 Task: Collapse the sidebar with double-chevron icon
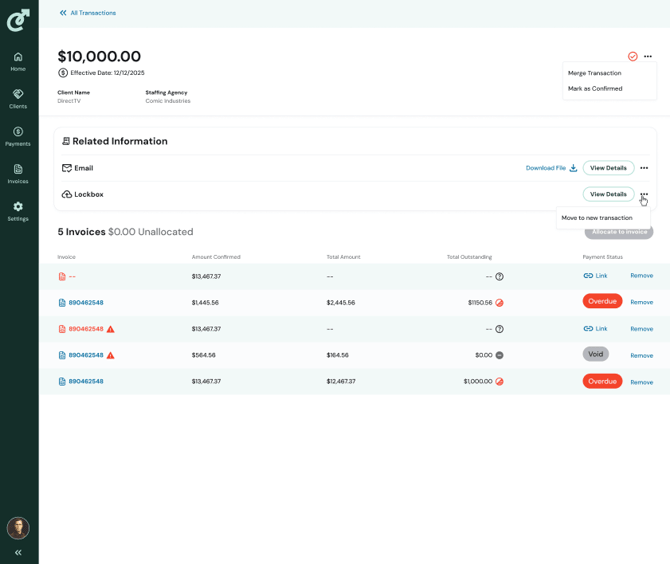click(18, 552)
